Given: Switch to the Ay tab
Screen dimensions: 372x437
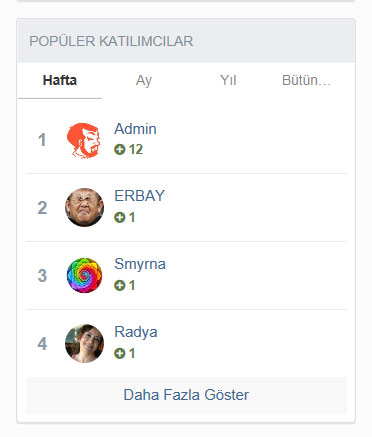Looking at the screenshot, I should point(144,81).
